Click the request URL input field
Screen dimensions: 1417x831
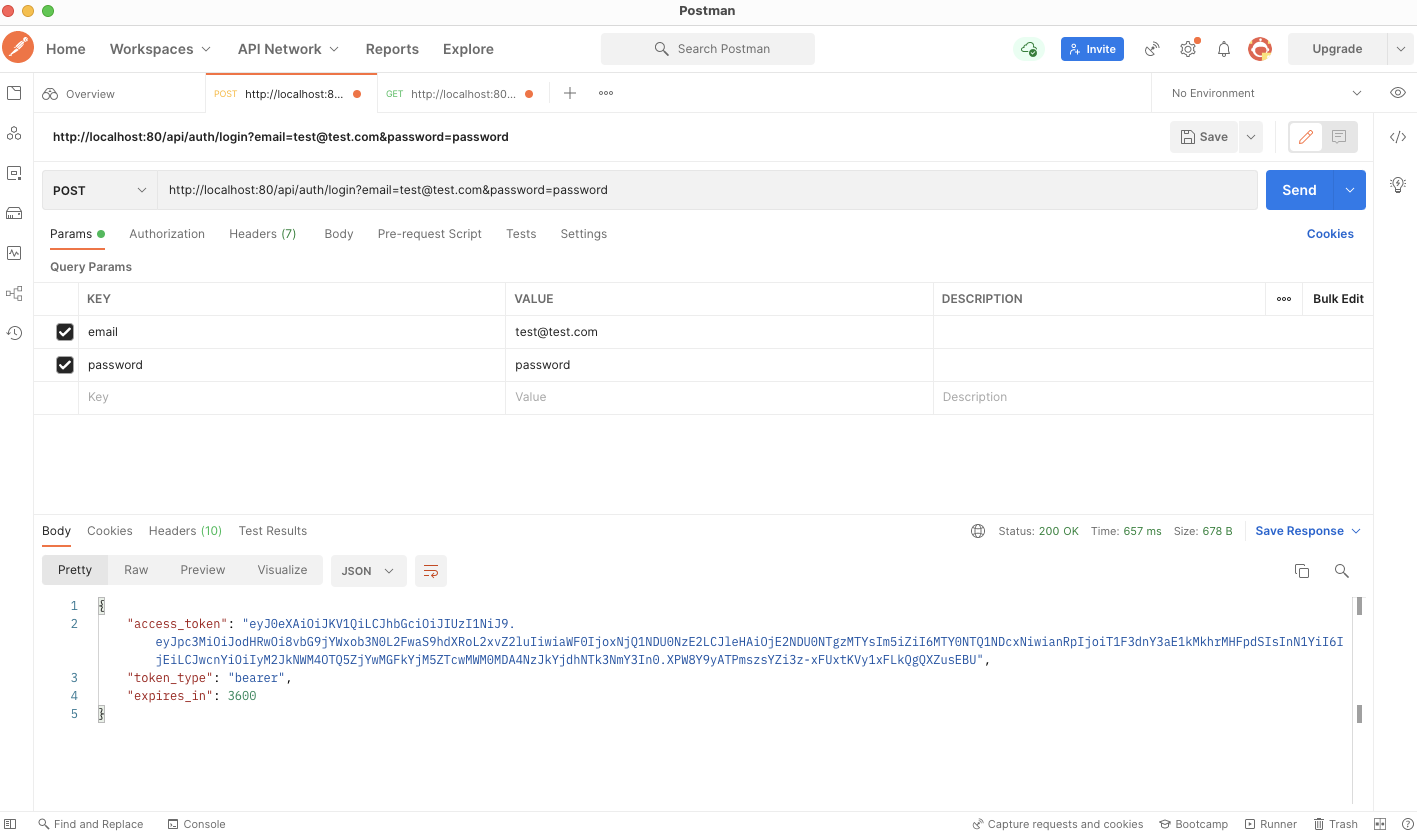(707, 190)
